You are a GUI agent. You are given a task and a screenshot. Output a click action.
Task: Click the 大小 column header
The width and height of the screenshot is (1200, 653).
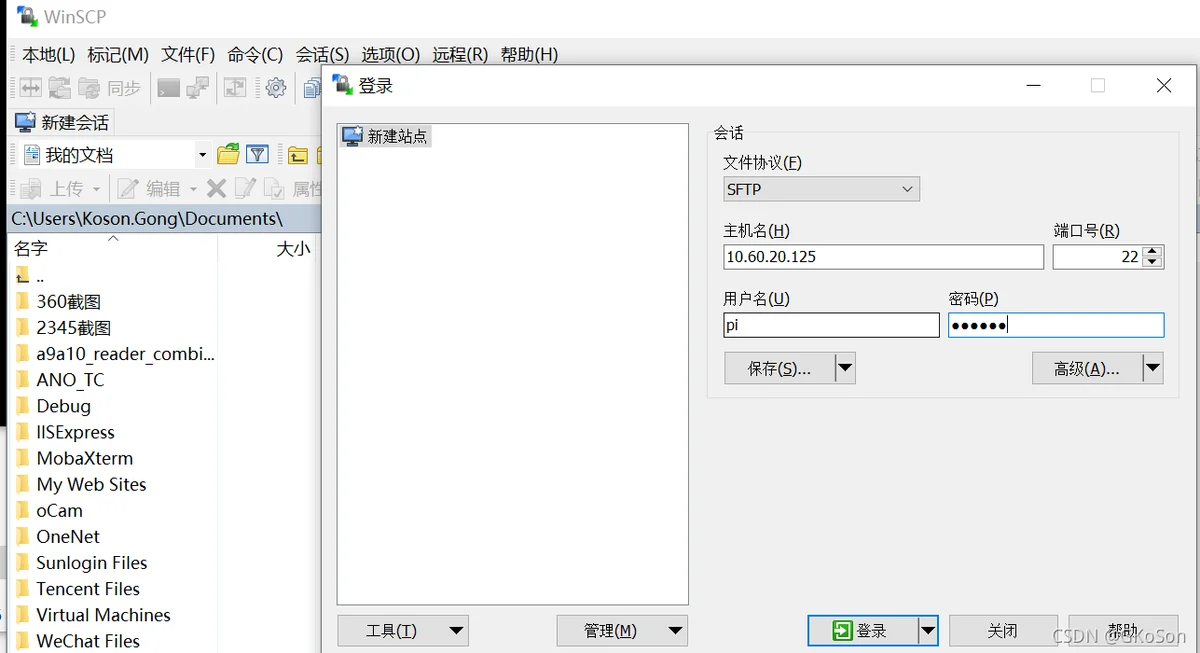(270, 248)
